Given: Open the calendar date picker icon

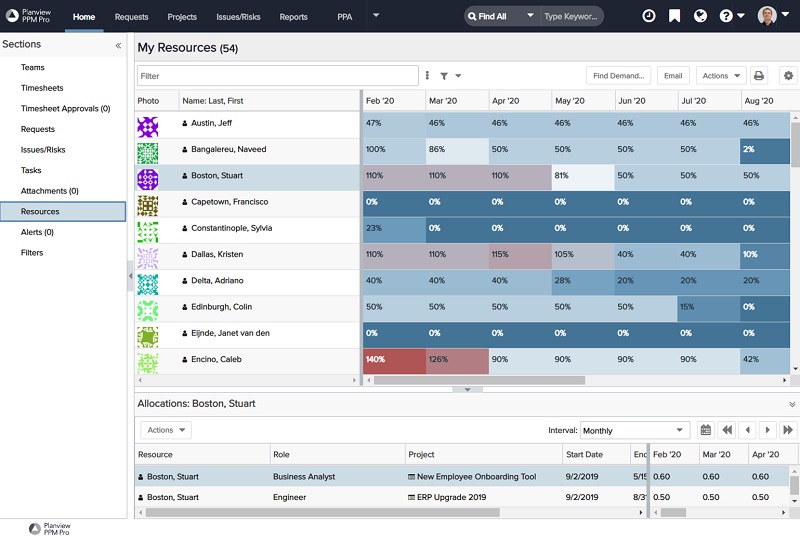Looking at the screenshot, I should click(706, 430).
